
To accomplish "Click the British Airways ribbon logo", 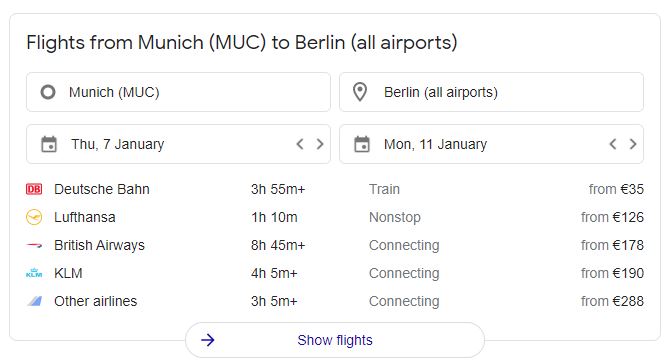I will (34, 245).
